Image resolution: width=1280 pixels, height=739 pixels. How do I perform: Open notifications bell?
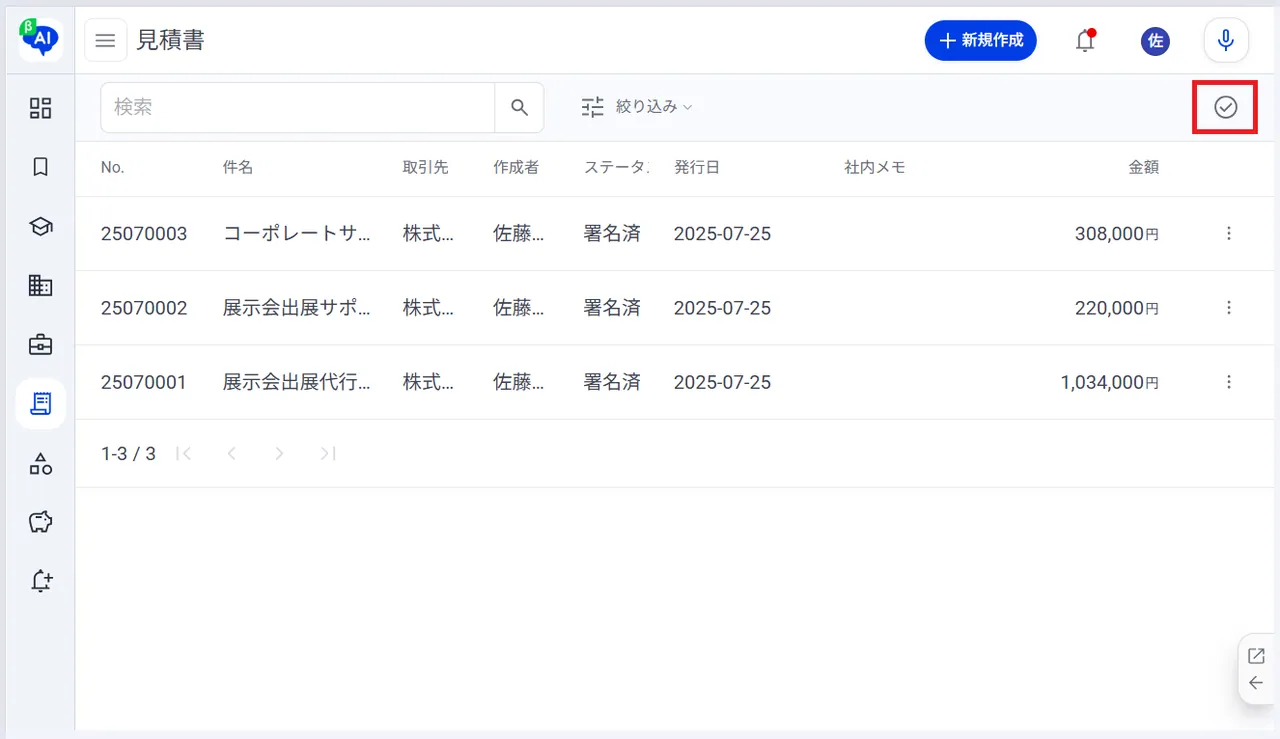(x=1085, y=41)
